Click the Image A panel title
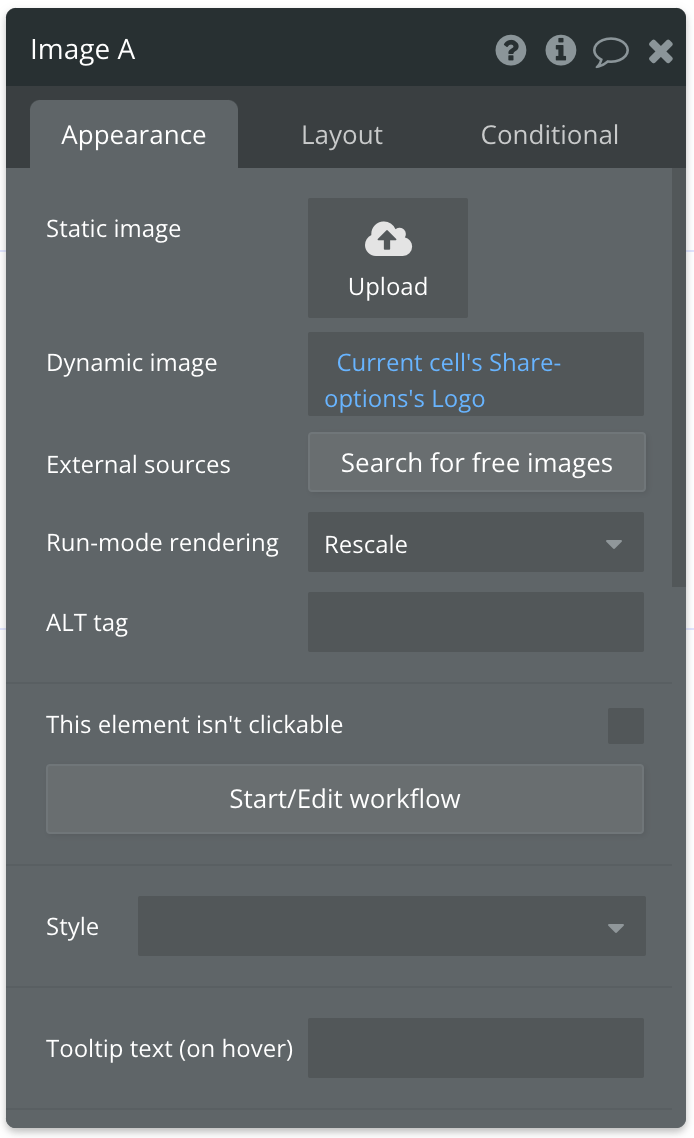694x1138 pixels. [x=83, y=50]
